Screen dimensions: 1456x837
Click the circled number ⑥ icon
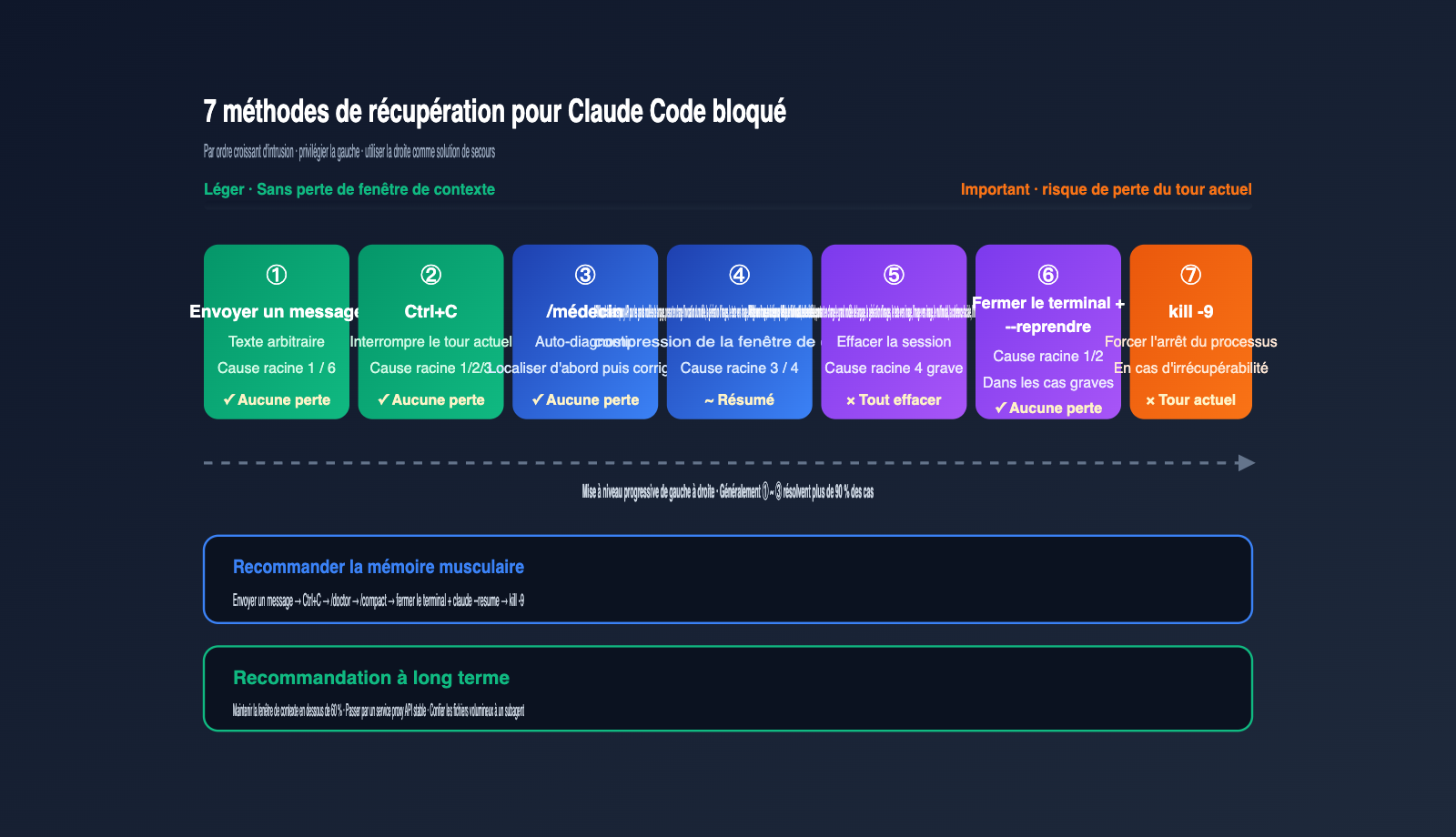point(1048,275)
